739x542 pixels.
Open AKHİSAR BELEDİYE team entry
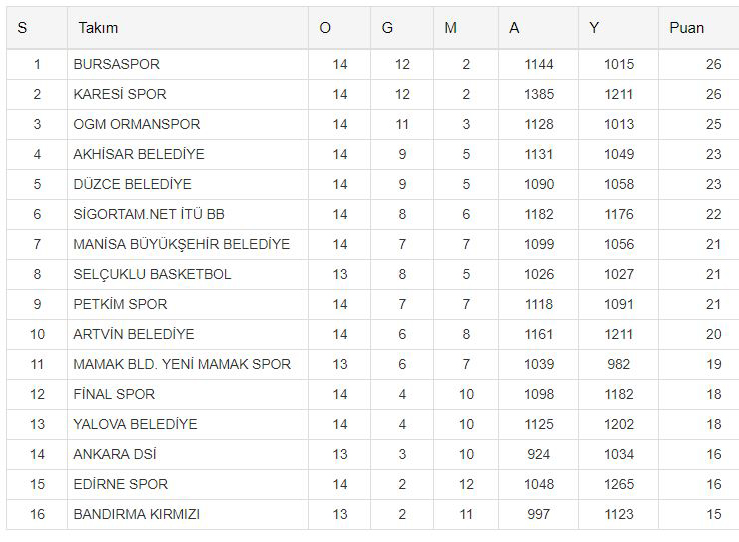[x=139, y=154]
